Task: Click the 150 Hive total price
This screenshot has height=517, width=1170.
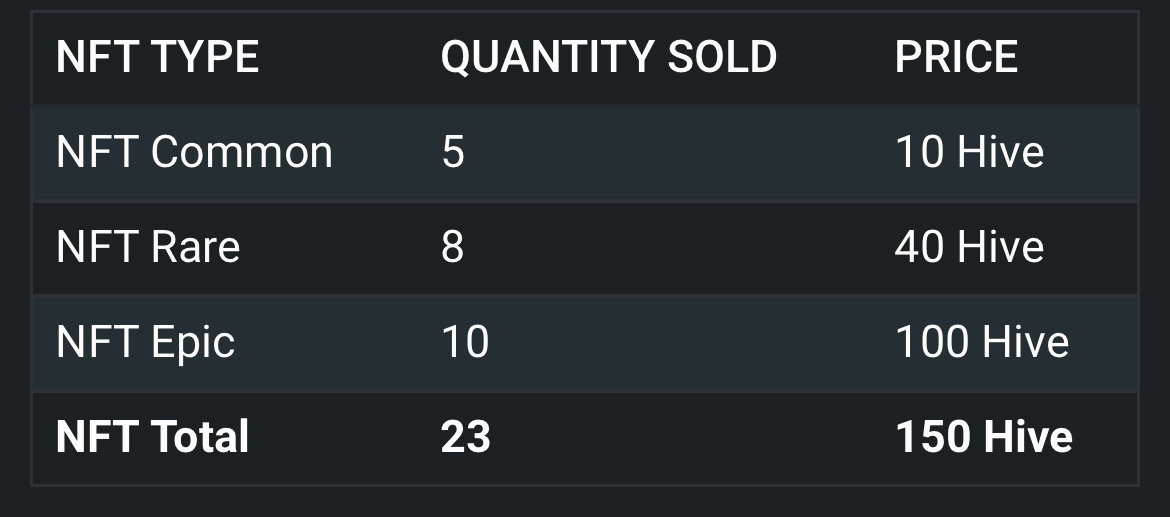Action: pos(983,437)
